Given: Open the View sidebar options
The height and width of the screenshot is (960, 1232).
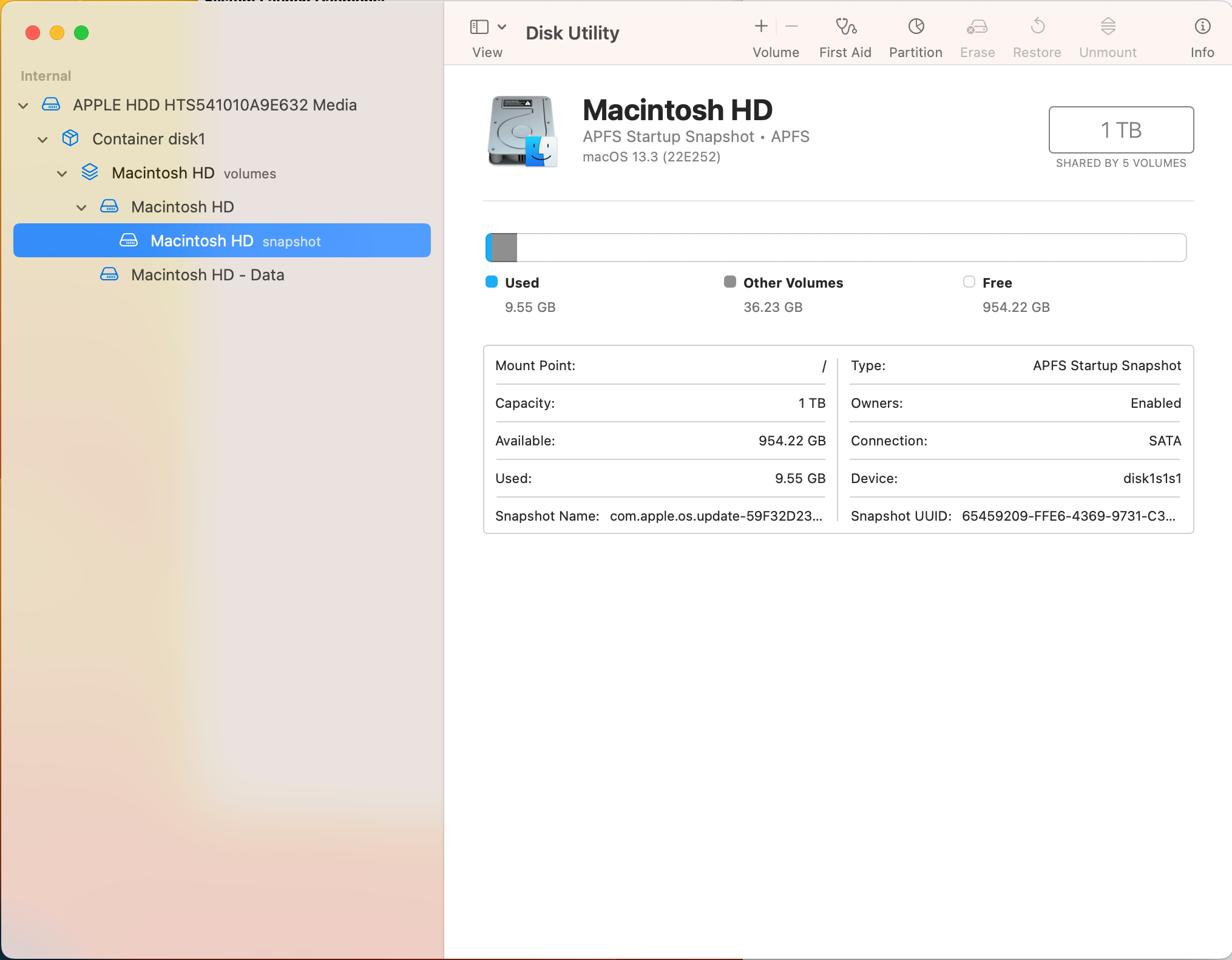Looking at the screenshot, I should (x=479, y=27).
